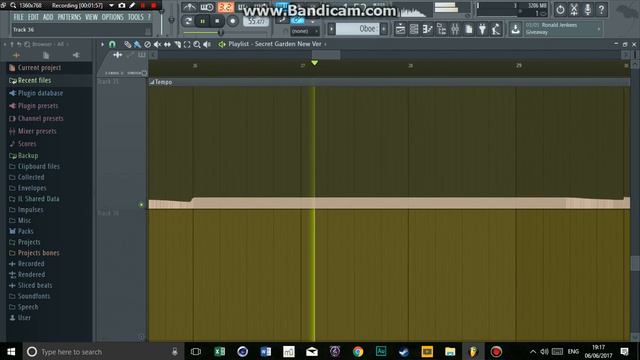The width and height of the screenshot is (640, 360).
Task: Open the playlist options arrow menu
Action: (102, 44)
